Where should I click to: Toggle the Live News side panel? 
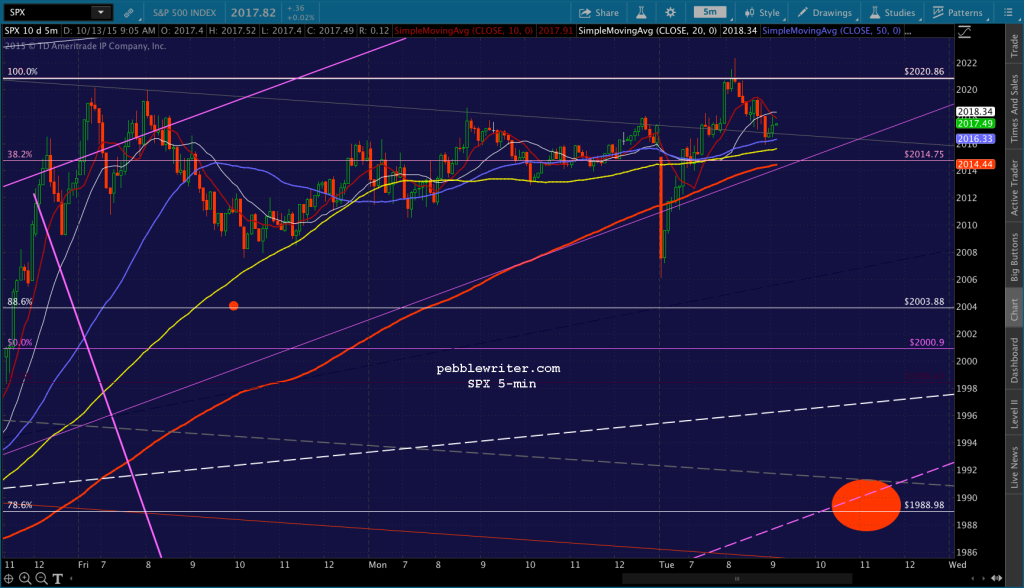pyautogui.click(x=1014, y=467)
